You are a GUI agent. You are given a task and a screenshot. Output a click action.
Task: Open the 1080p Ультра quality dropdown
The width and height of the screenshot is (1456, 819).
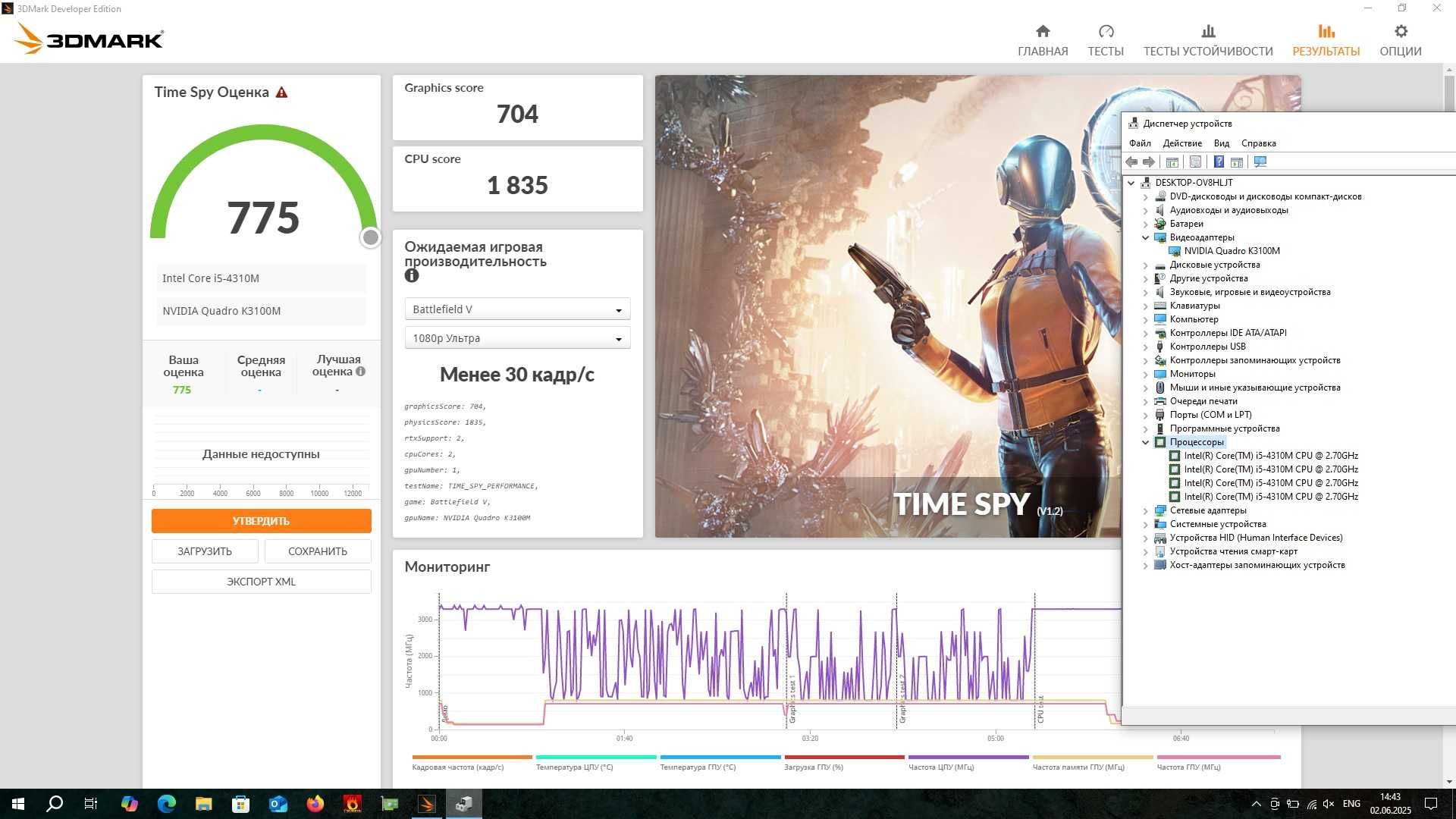(517, 338)
